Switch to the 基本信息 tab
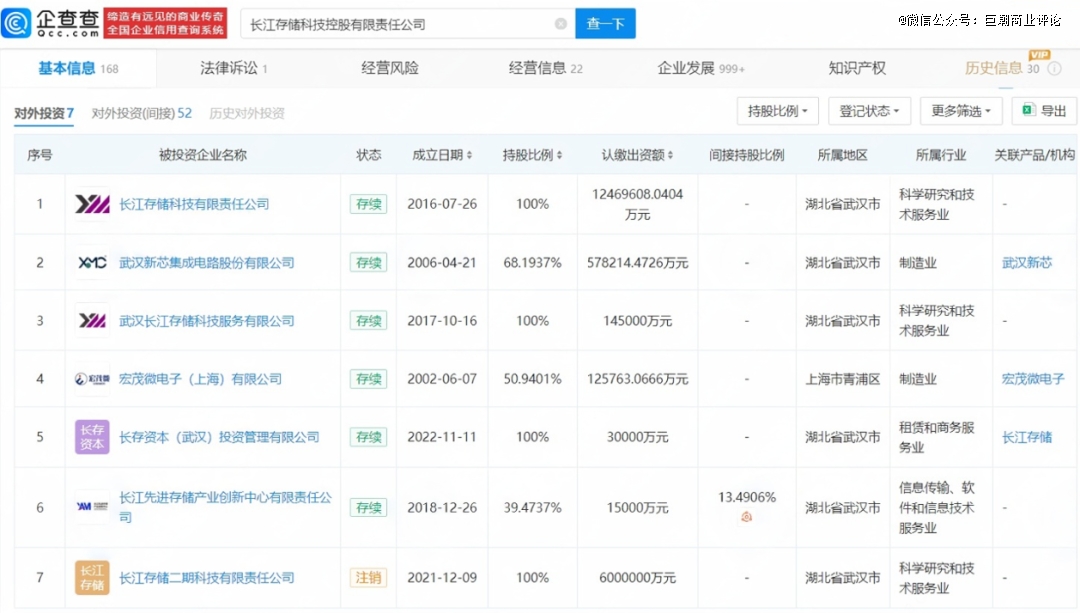This screenshot has height=613, width=1080. (77, 68)
